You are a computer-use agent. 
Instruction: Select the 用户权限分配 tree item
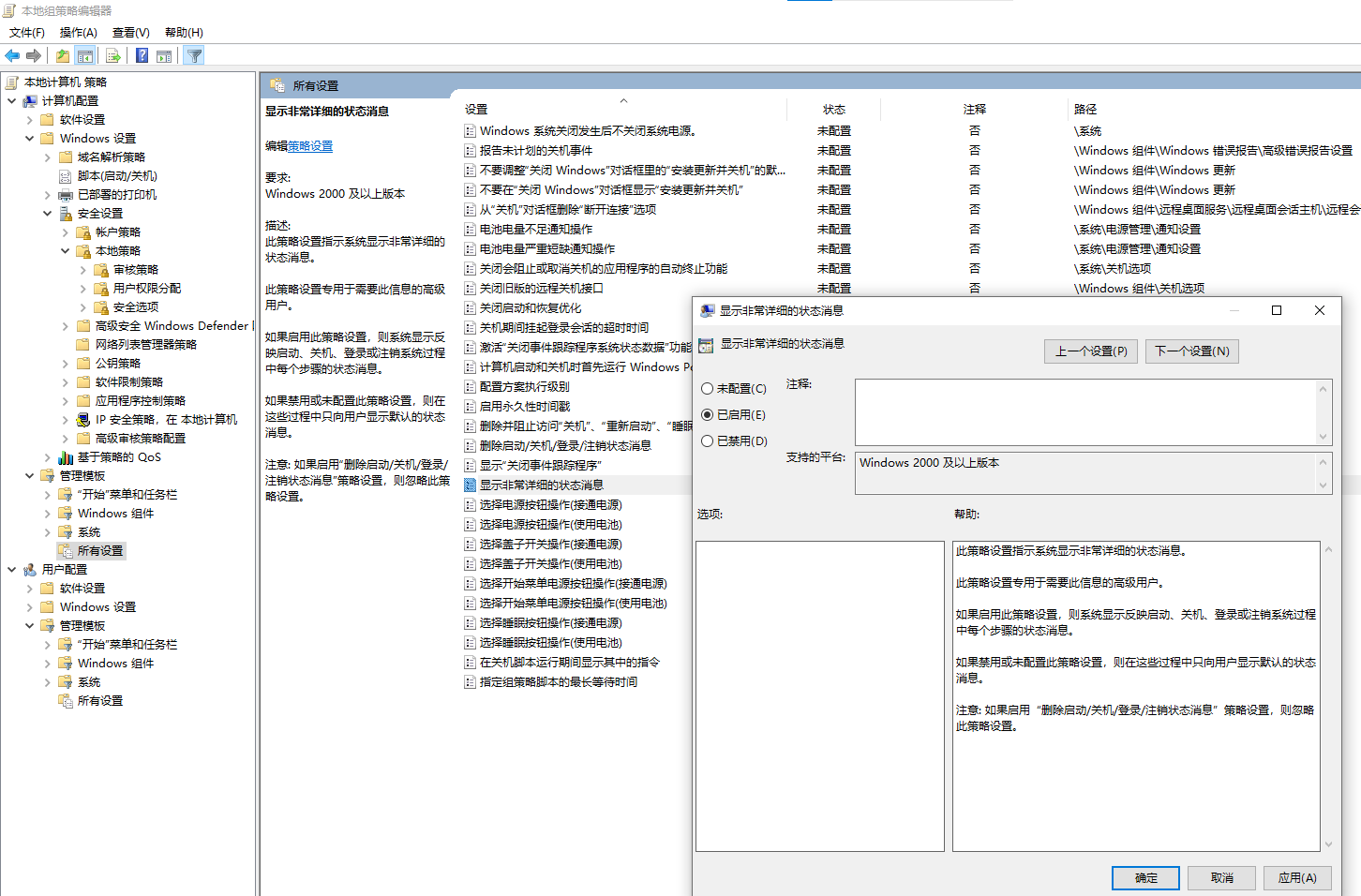147,289
